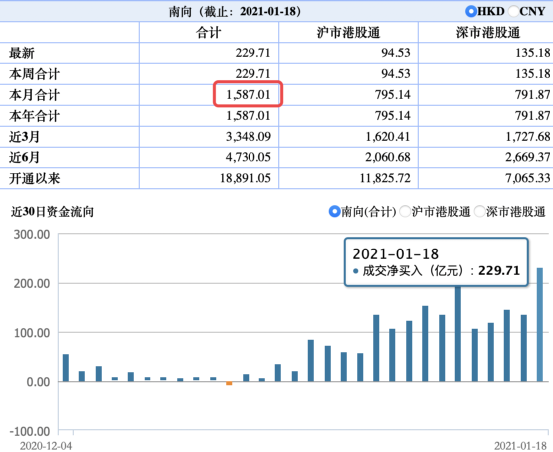Select 深市港股通 chart radio option

point(480,212)
